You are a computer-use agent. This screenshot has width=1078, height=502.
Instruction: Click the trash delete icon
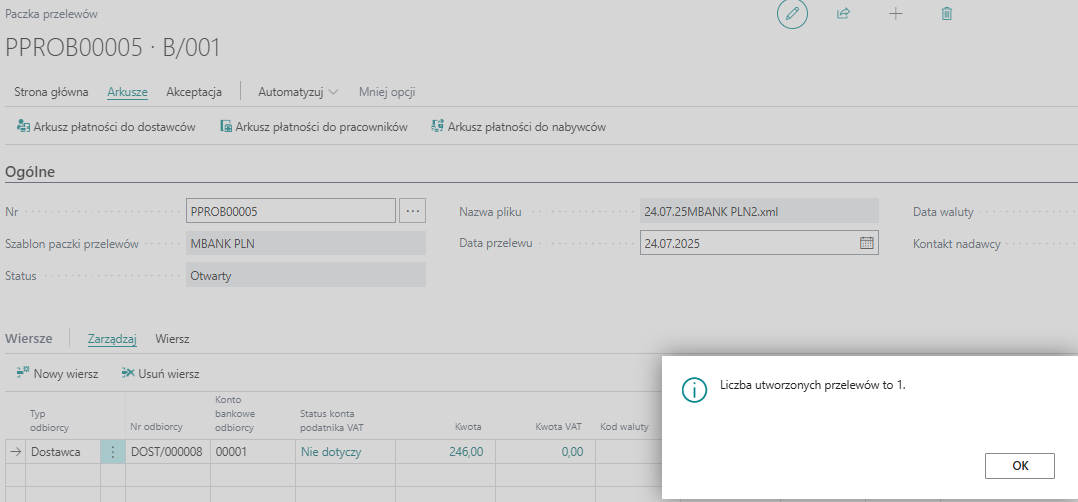947,14
